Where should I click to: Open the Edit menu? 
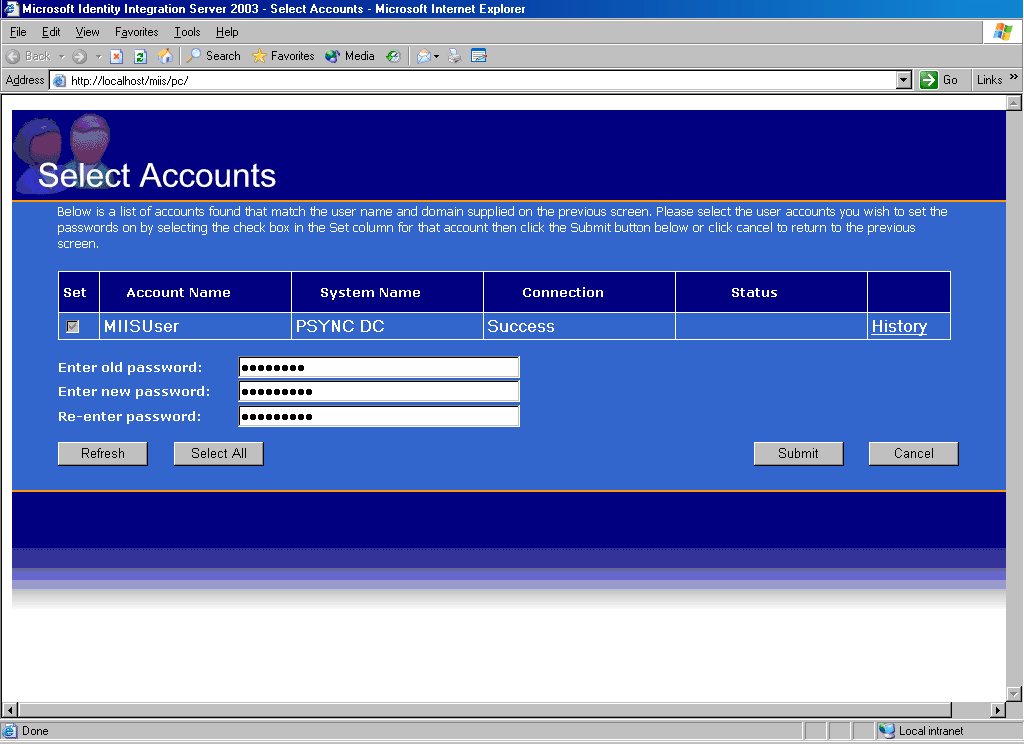click(x=51, y=32)
